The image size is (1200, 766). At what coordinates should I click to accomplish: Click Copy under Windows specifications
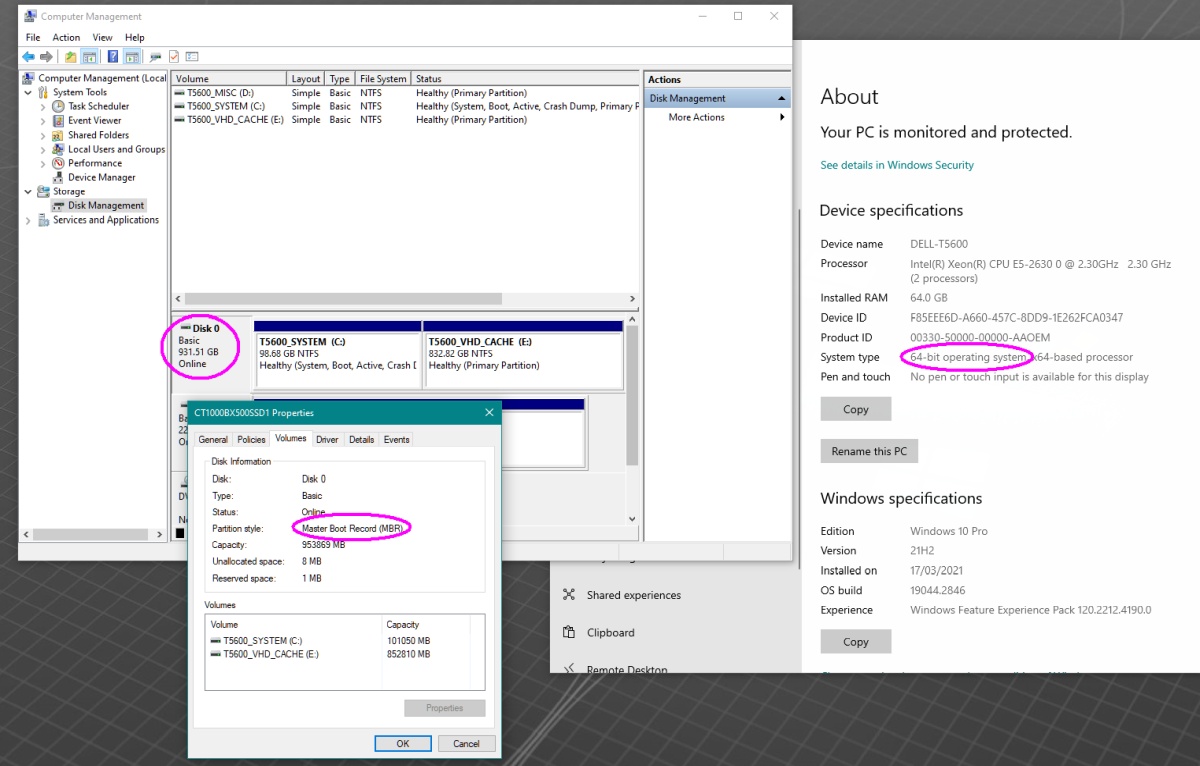(856, 642)
